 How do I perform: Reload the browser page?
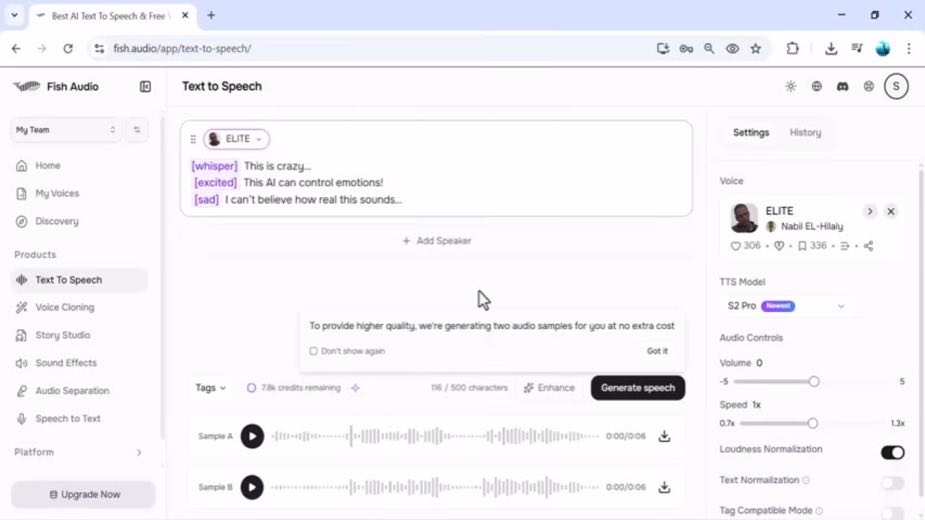tap(68, 49)
